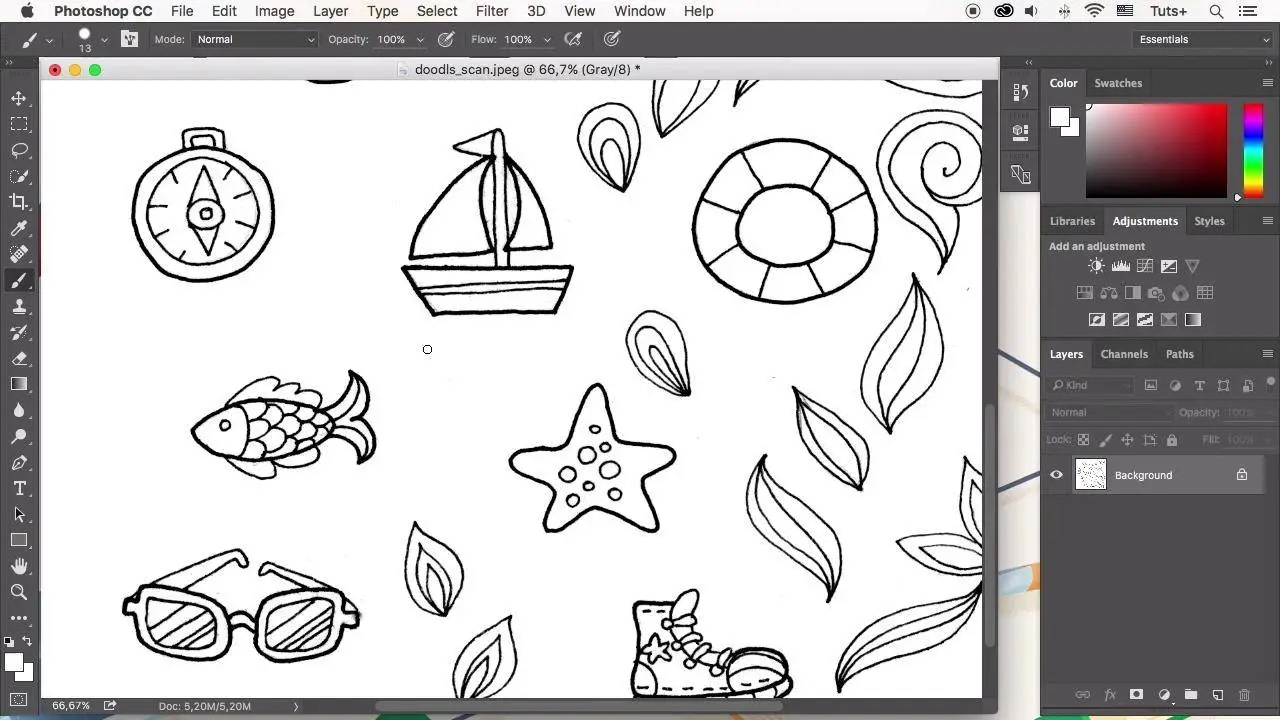Switch to the Channels tab
The image size is (1280, 720).
1124,354
